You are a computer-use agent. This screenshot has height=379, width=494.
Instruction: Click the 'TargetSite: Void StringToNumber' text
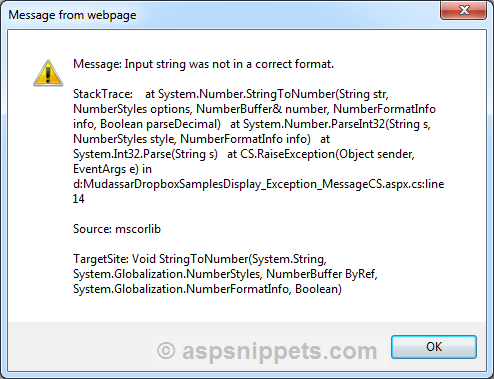pos(161,259)
